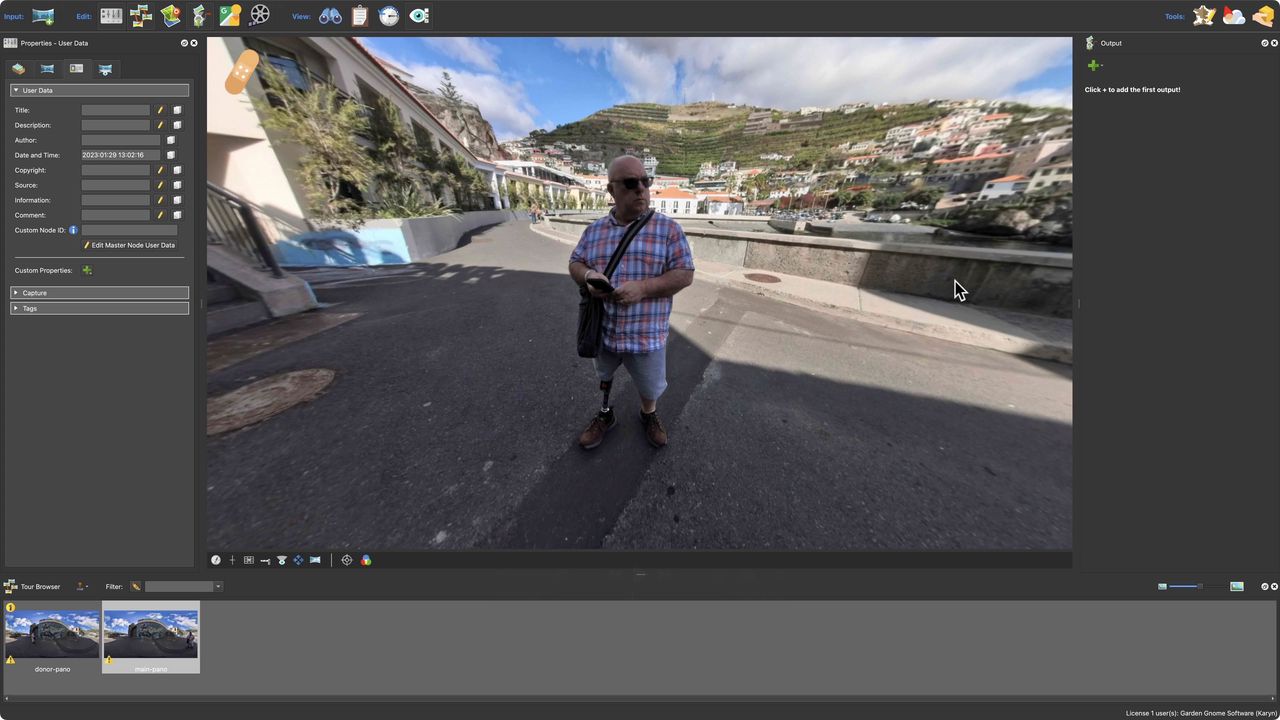This screenshot has height=720, width=1280.
Task: Open the Filter dropdown in Tour Browser
Action: 217,587
